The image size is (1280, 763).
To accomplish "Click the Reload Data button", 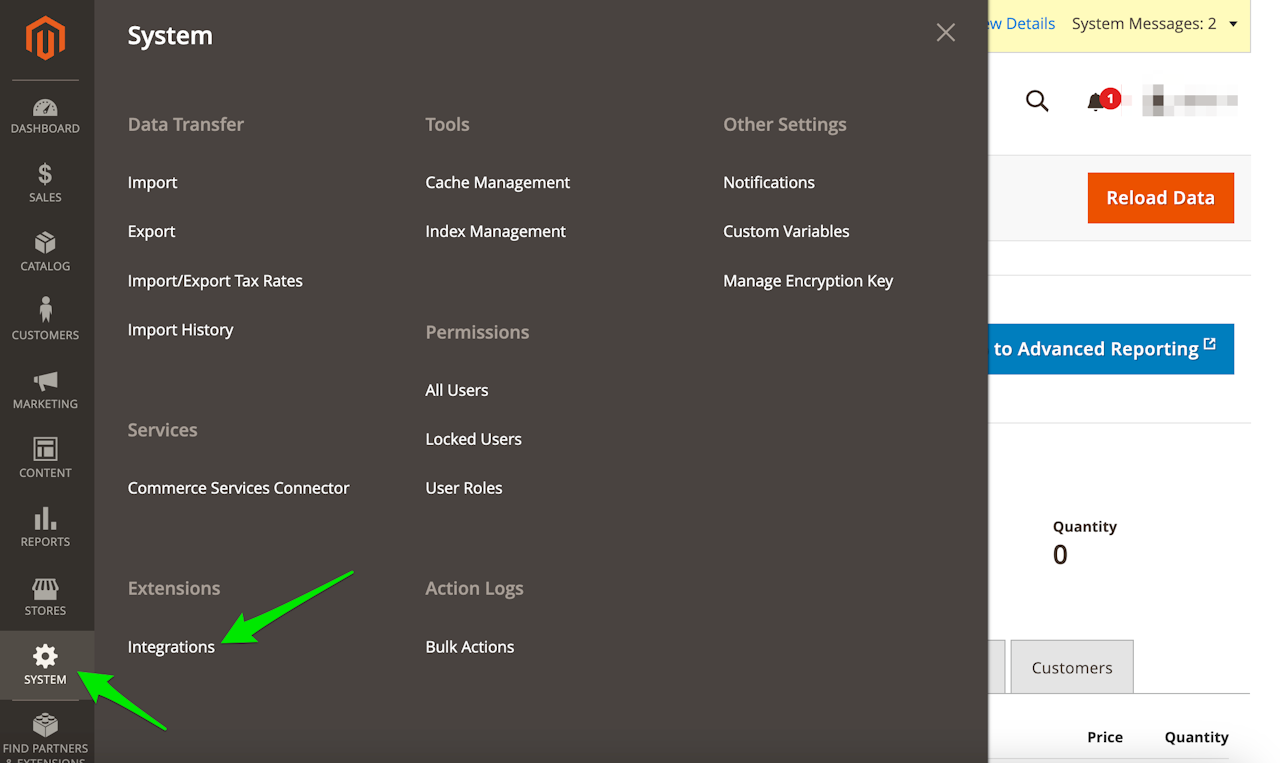I will (1160, 198).
